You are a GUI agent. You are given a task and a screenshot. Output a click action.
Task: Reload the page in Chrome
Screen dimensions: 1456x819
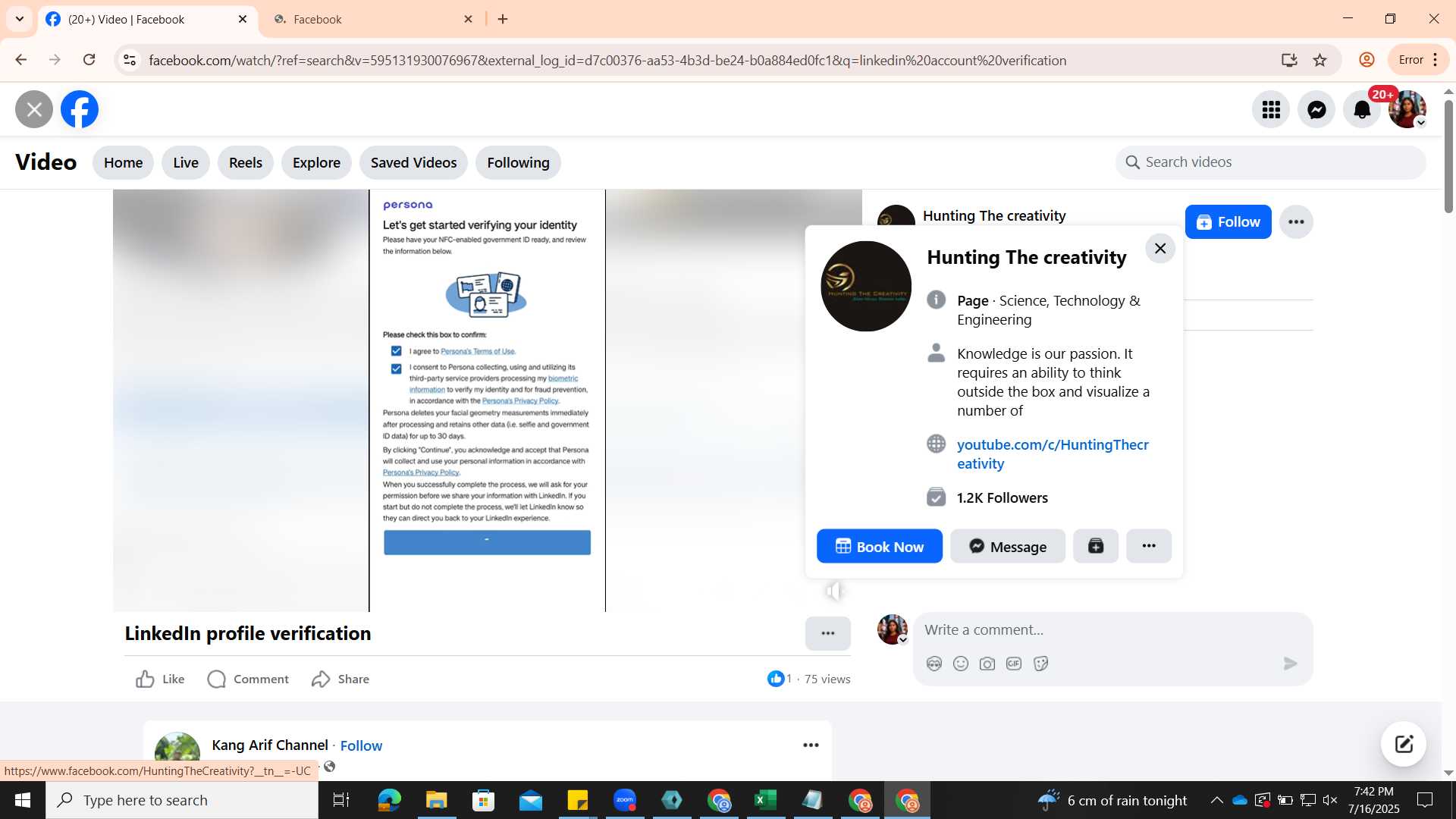pos(89,60)
